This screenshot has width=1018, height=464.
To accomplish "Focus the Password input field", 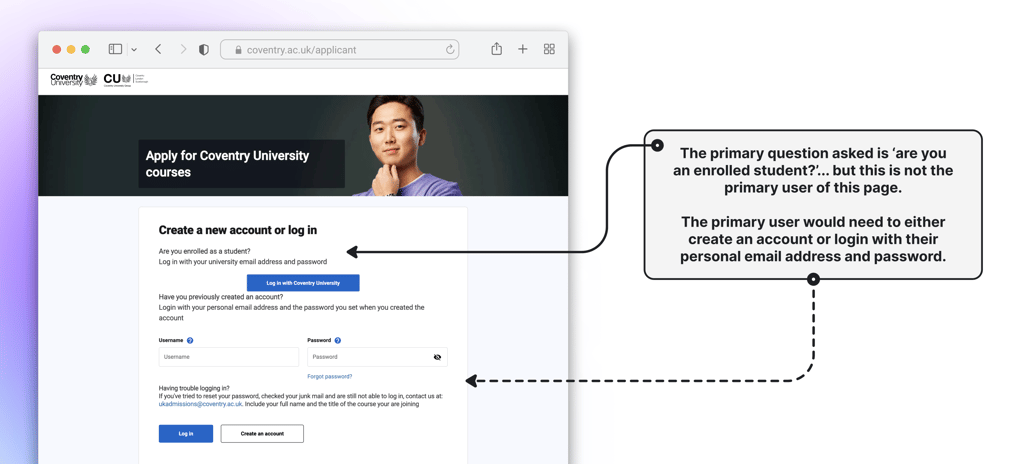I will pyautogui.click(x=377, y=357).
